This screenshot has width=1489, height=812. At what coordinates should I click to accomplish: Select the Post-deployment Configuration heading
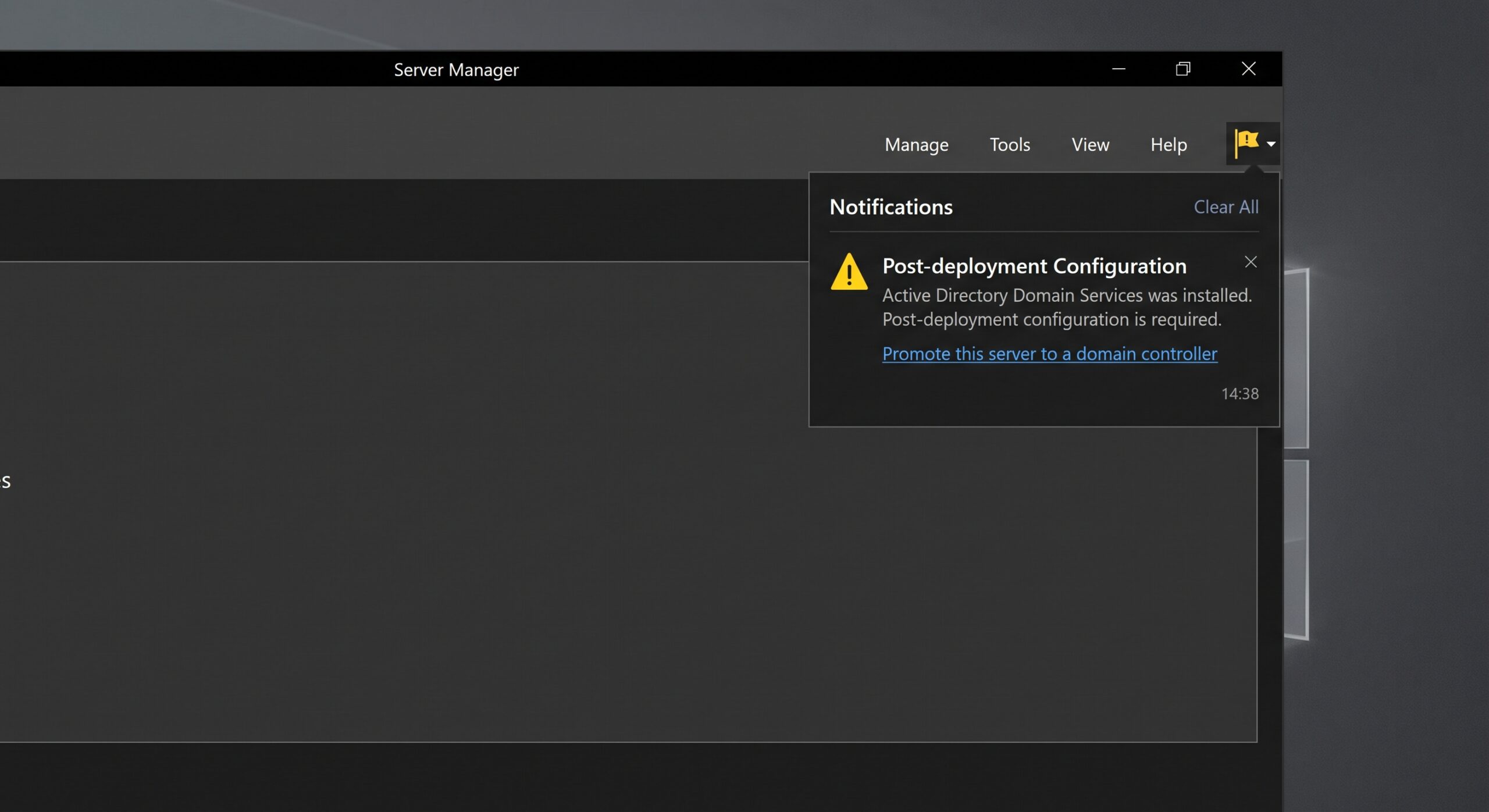1034,266
